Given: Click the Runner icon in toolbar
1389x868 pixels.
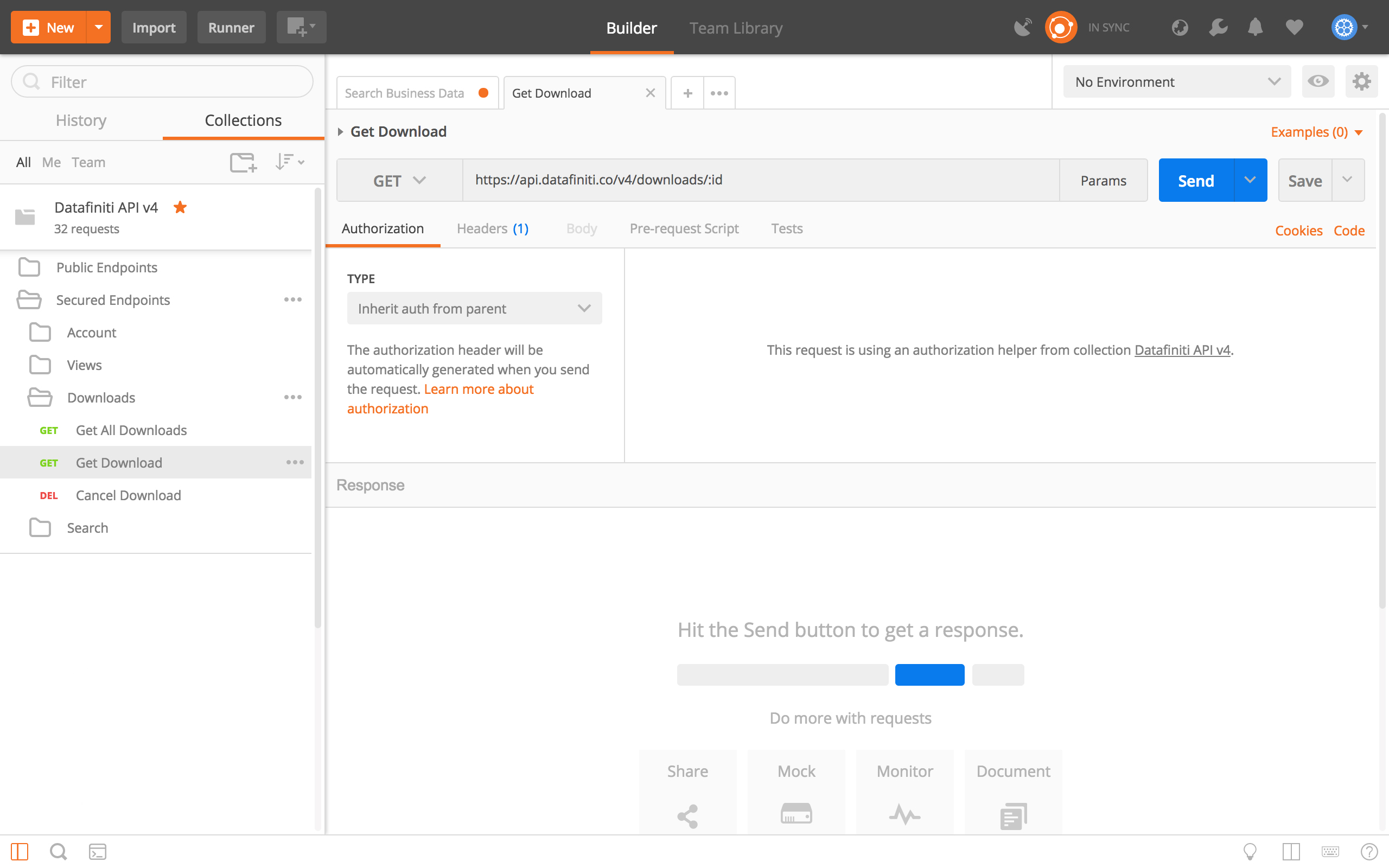Looking at the screenshot, I should (231, 27).
